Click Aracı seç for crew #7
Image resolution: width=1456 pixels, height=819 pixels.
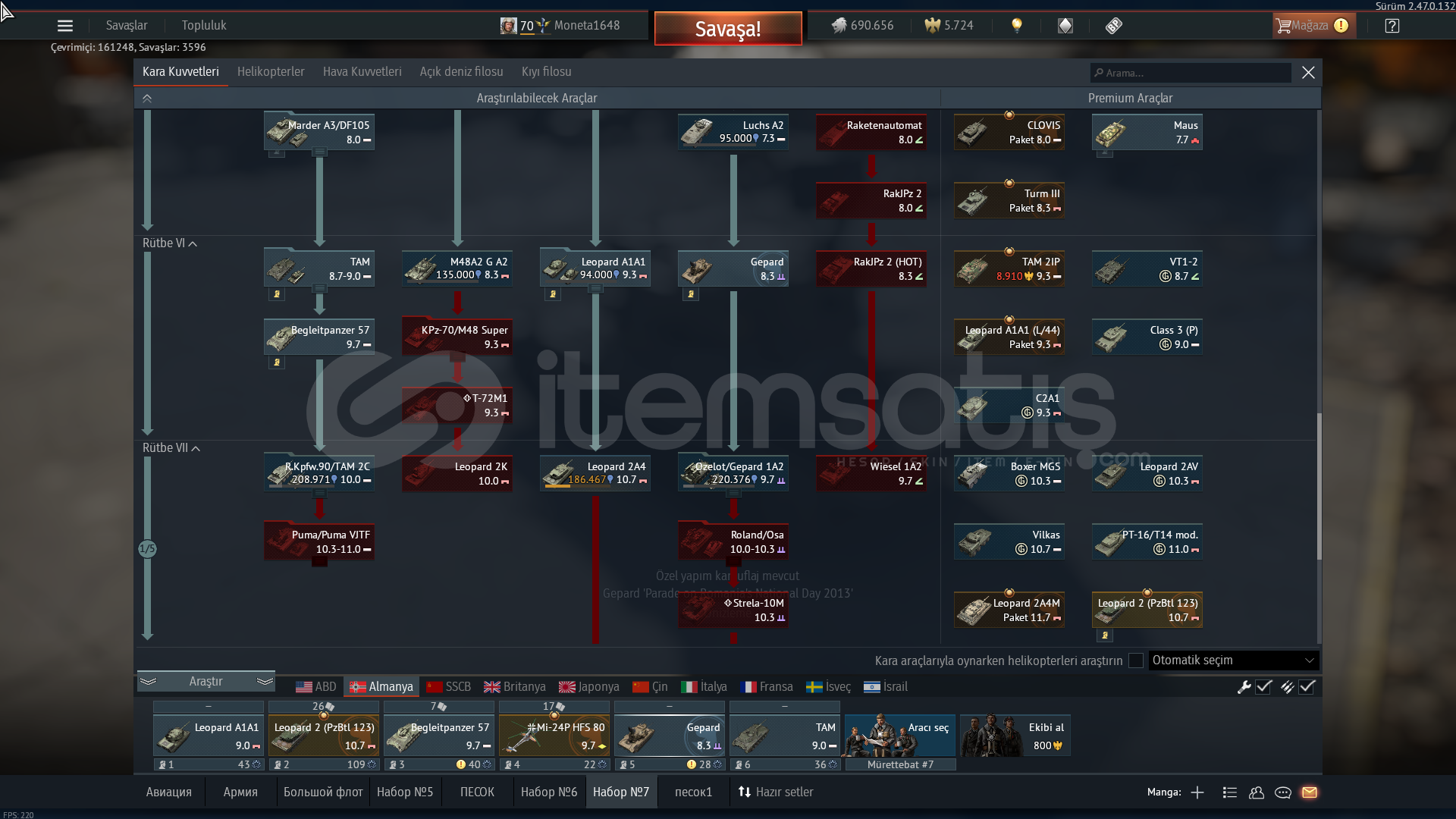pyautogui.click(x=900, y=735)
